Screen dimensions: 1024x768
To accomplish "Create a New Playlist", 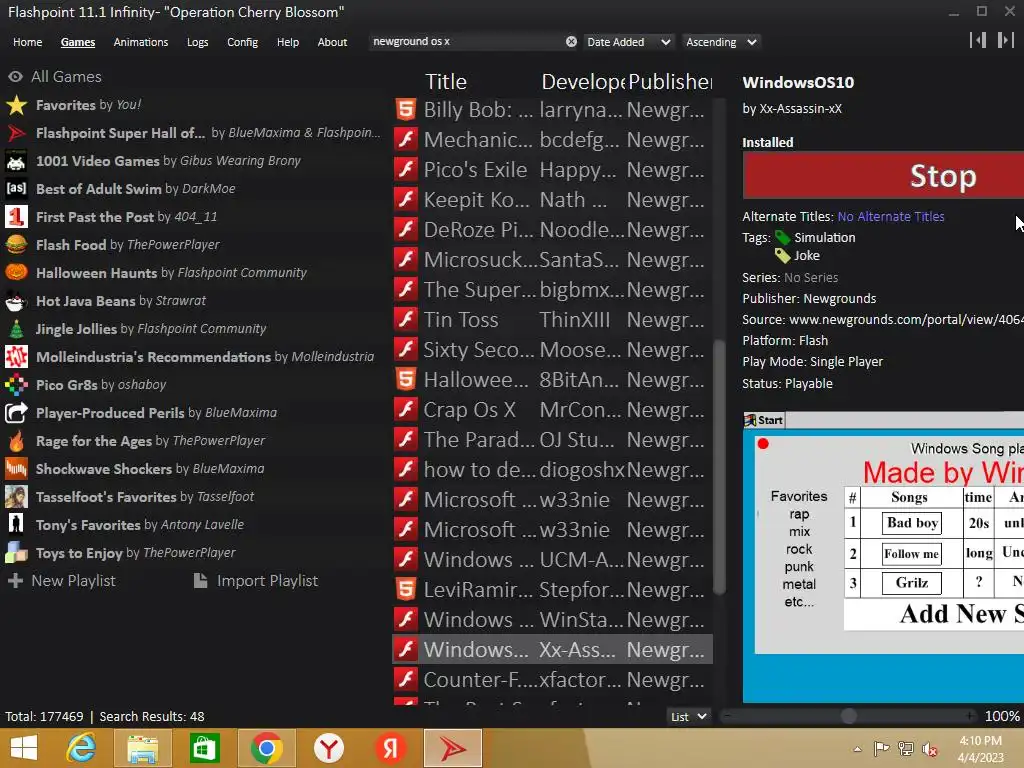I will tap(62, 581).
